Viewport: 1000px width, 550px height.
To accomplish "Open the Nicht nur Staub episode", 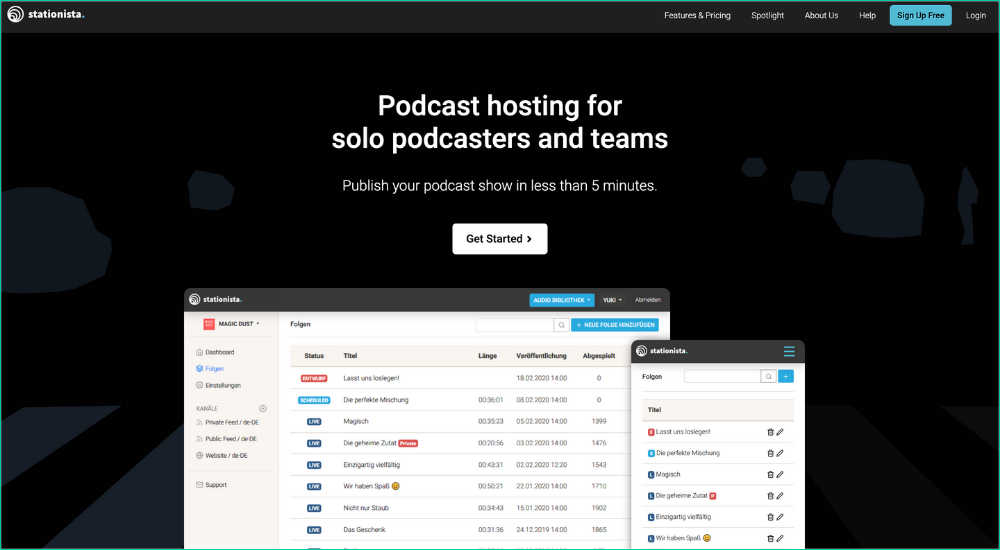I will coord(366,508).
